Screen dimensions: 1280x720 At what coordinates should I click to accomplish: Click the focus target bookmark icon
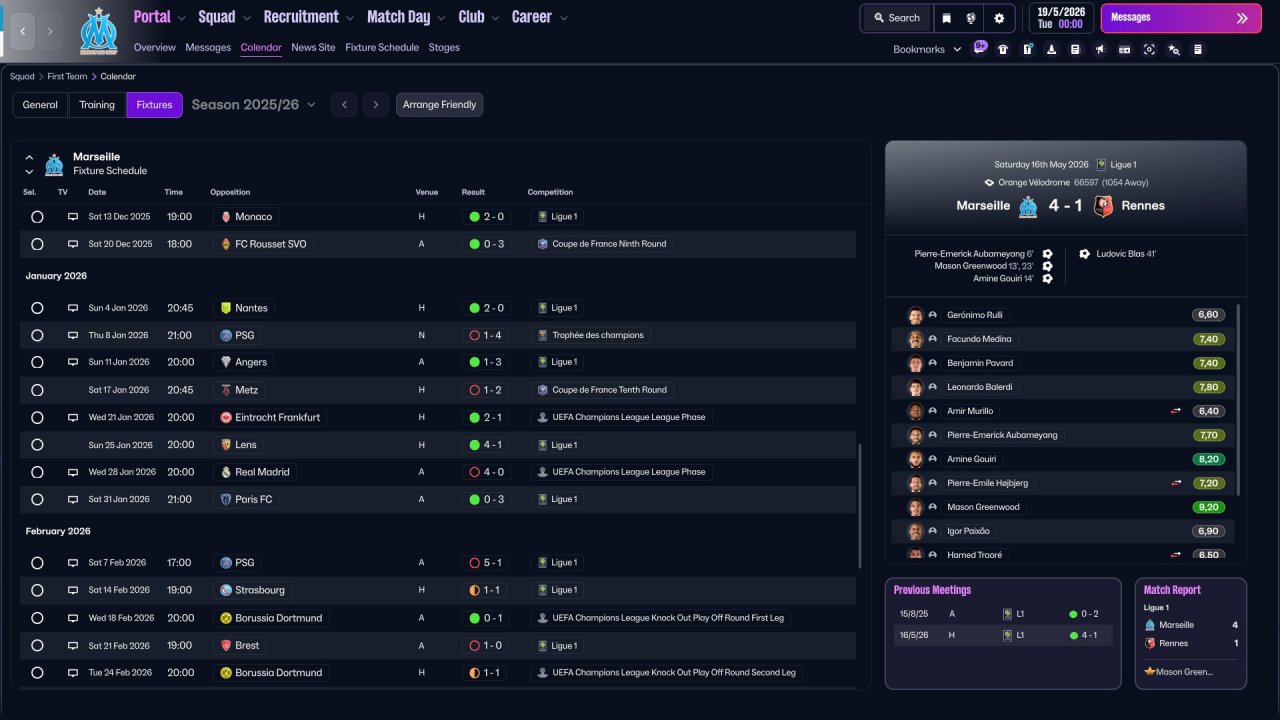click(1149, 49)
